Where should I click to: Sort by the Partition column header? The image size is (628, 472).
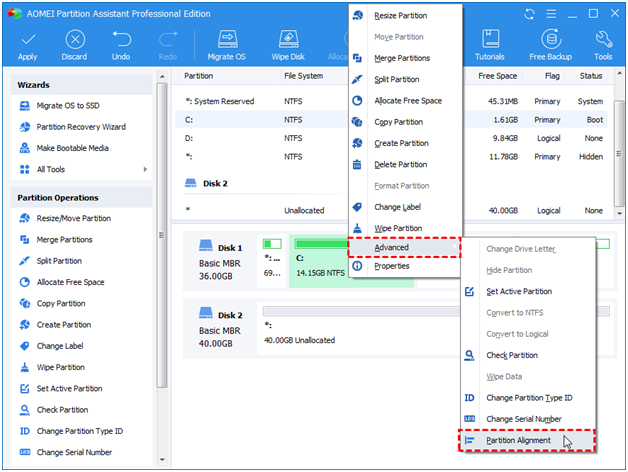click(x=199, y=76)
